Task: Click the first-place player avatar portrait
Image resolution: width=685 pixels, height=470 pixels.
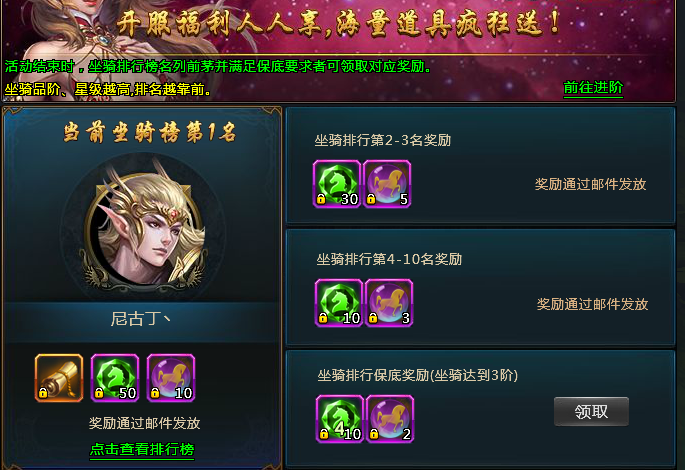Action: (144, 227)
